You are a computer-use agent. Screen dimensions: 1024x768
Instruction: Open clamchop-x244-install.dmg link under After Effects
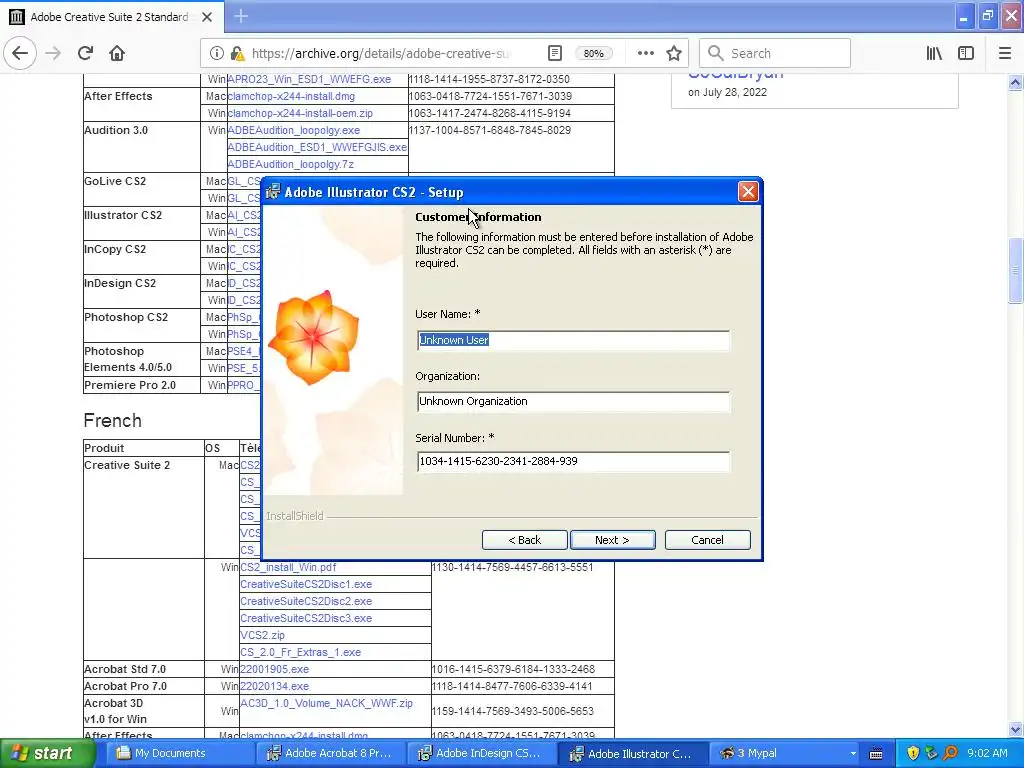tap(291, 96)
